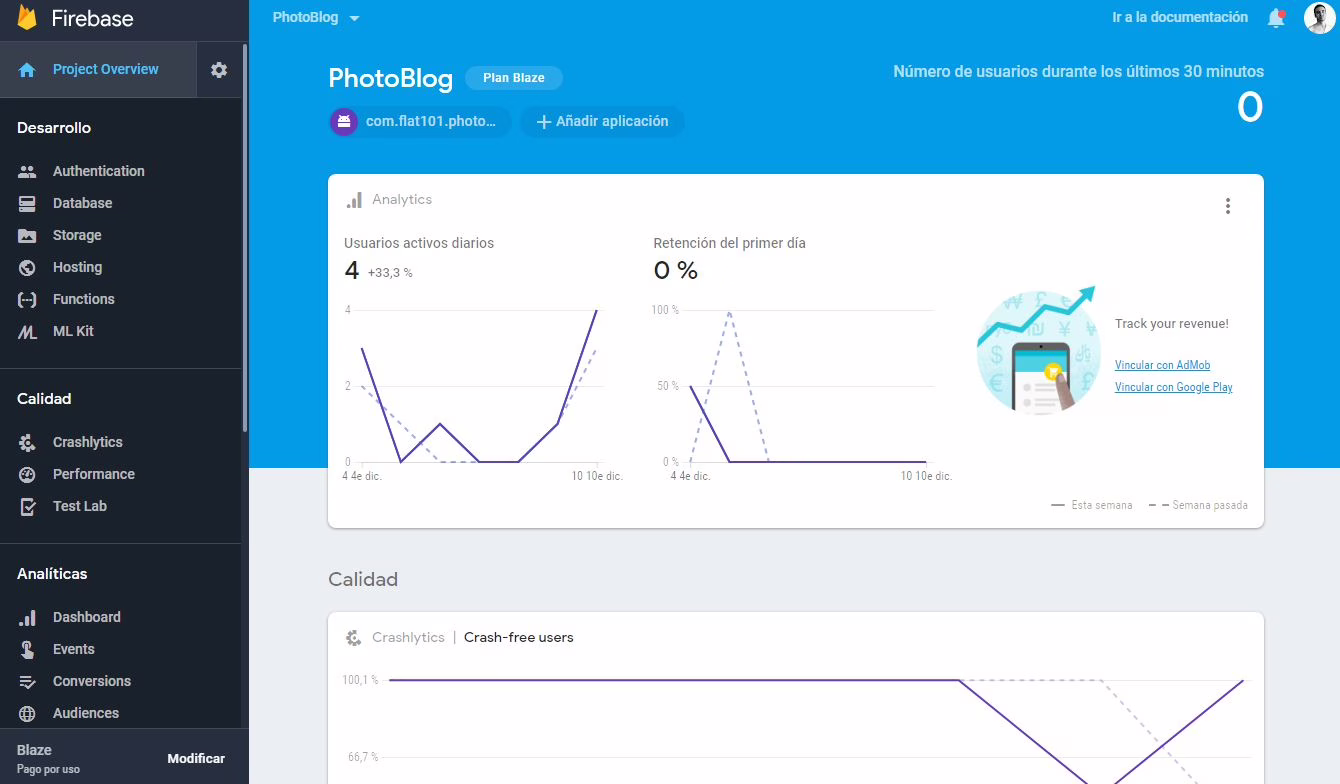
Task: Open project settings gear icon
Action: pos(219,70)
